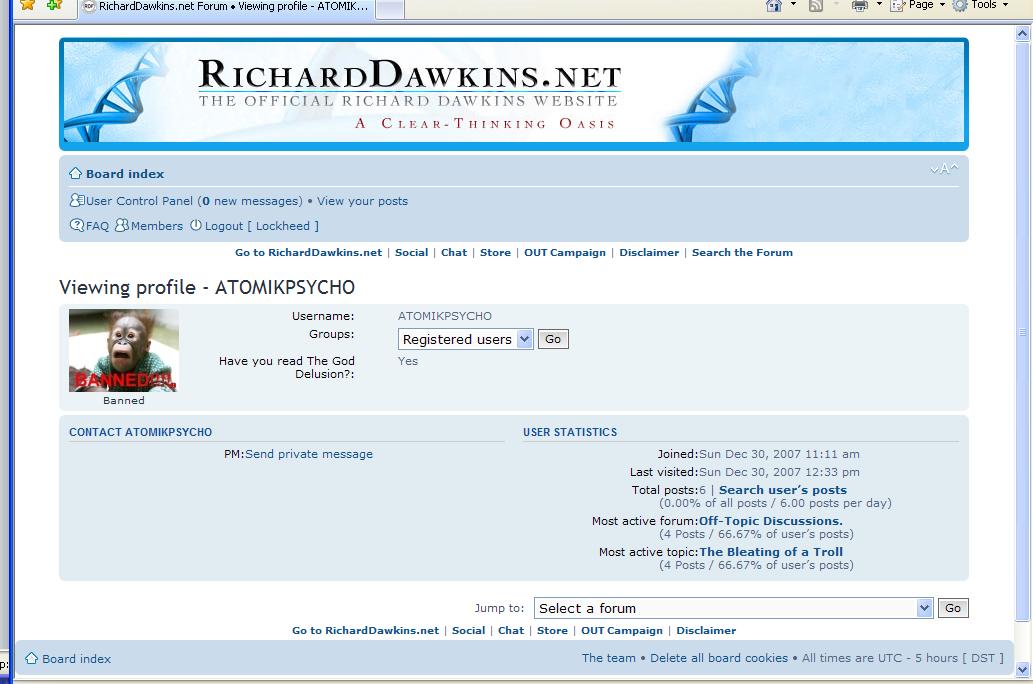The image size is (1033, 684).
Task: Click the Favorites star icon
Action: (x=27, y=6)
